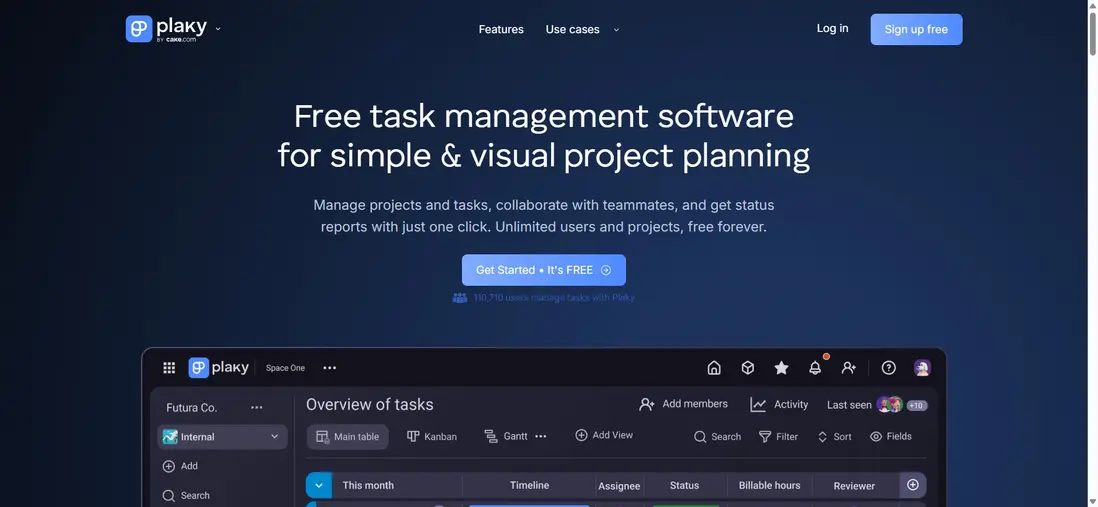
Task: Expand the chevron after Use cases
Action: click(616, 29)
